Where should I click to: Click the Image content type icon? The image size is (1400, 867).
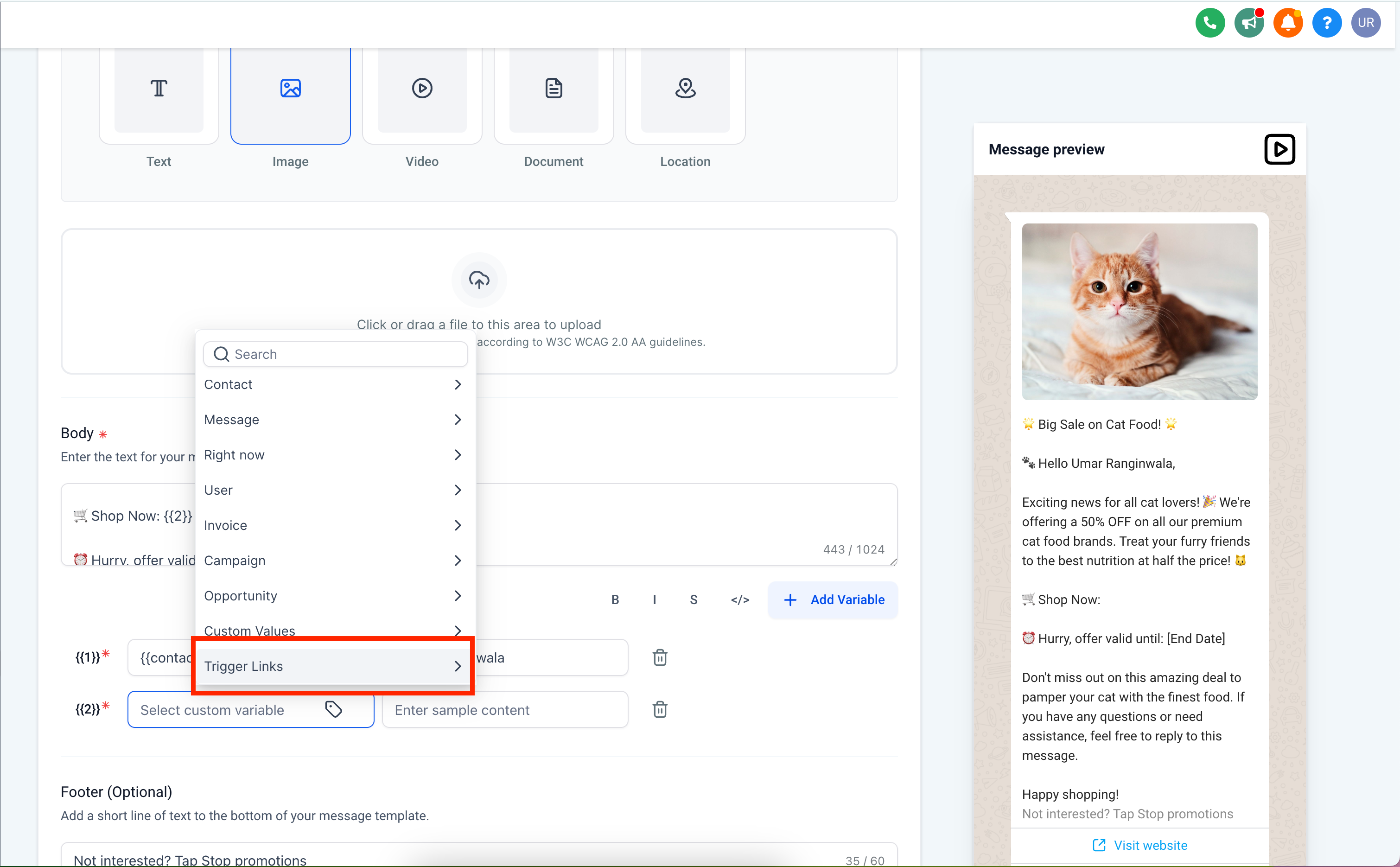290,88
